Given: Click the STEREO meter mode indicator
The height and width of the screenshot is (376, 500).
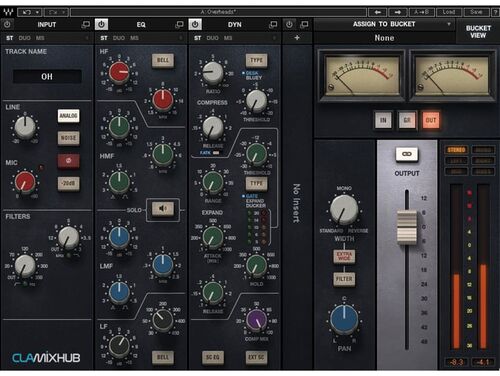Looking at the screenshot, I should 456,150.
